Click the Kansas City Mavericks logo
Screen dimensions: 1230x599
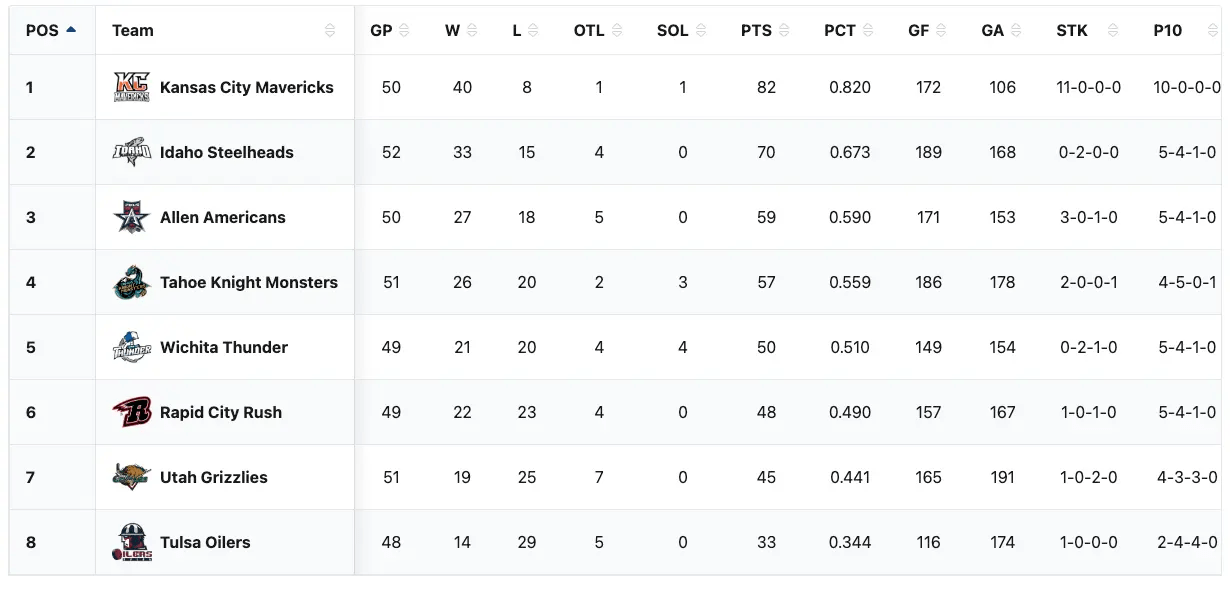click(x=132, y=88)
